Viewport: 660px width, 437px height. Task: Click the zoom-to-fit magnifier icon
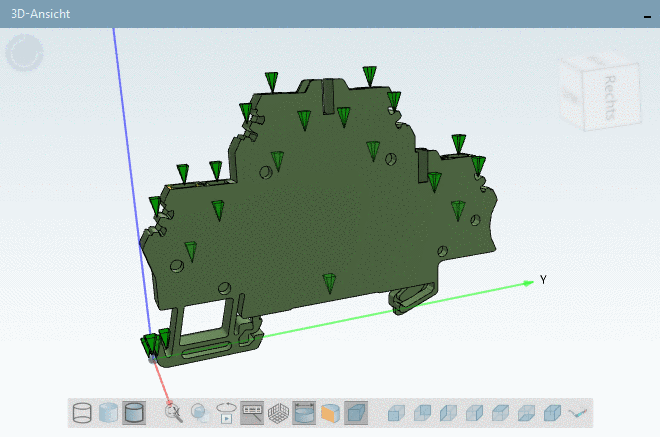pyautogui.click(x=173, y=413)
